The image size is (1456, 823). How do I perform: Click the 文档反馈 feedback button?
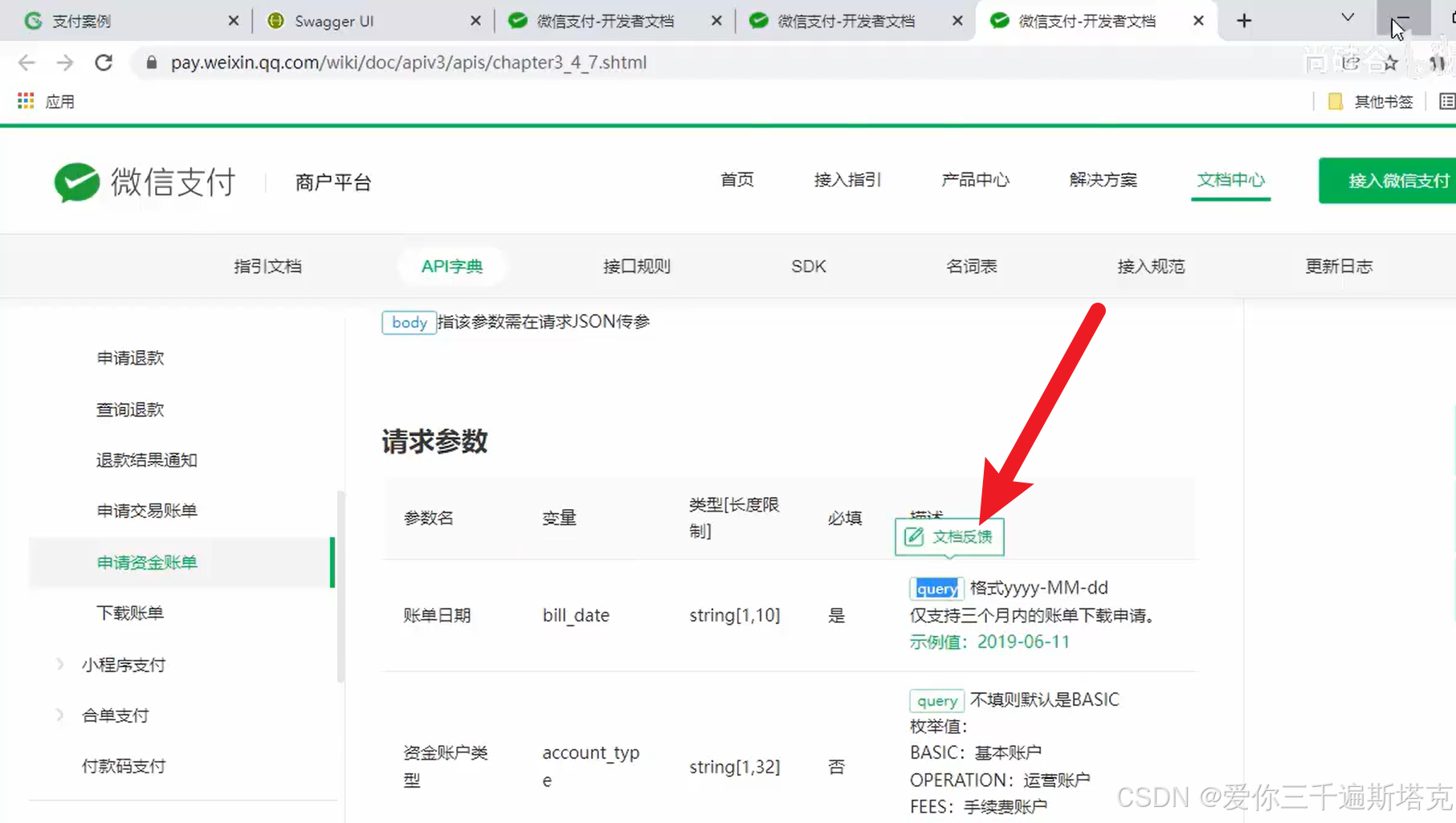pos(949,536)
